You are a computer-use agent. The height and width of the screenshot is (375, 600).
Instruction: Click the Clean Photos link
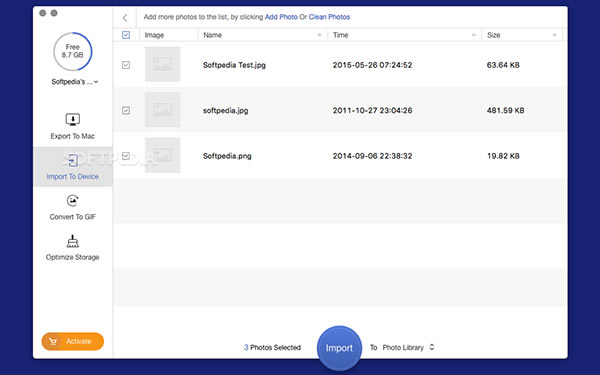[329, 17]
